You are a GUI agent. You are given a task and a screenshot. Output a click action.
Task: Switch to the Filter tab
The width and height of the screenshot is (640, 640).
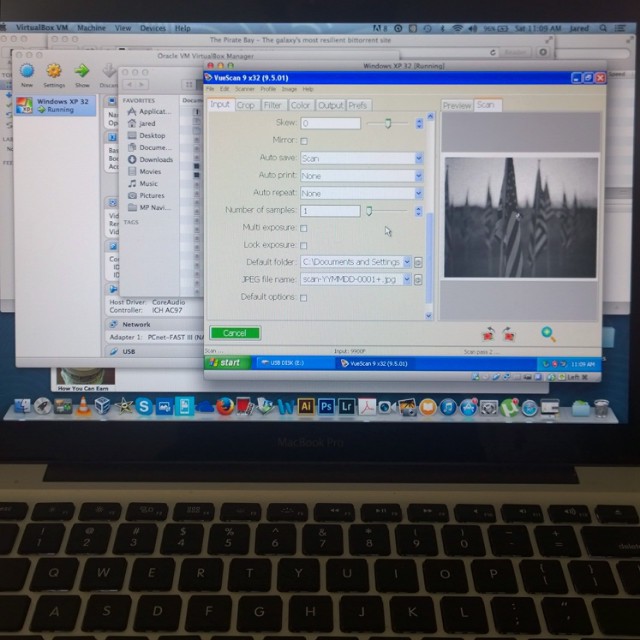click(x=273, y=105)
